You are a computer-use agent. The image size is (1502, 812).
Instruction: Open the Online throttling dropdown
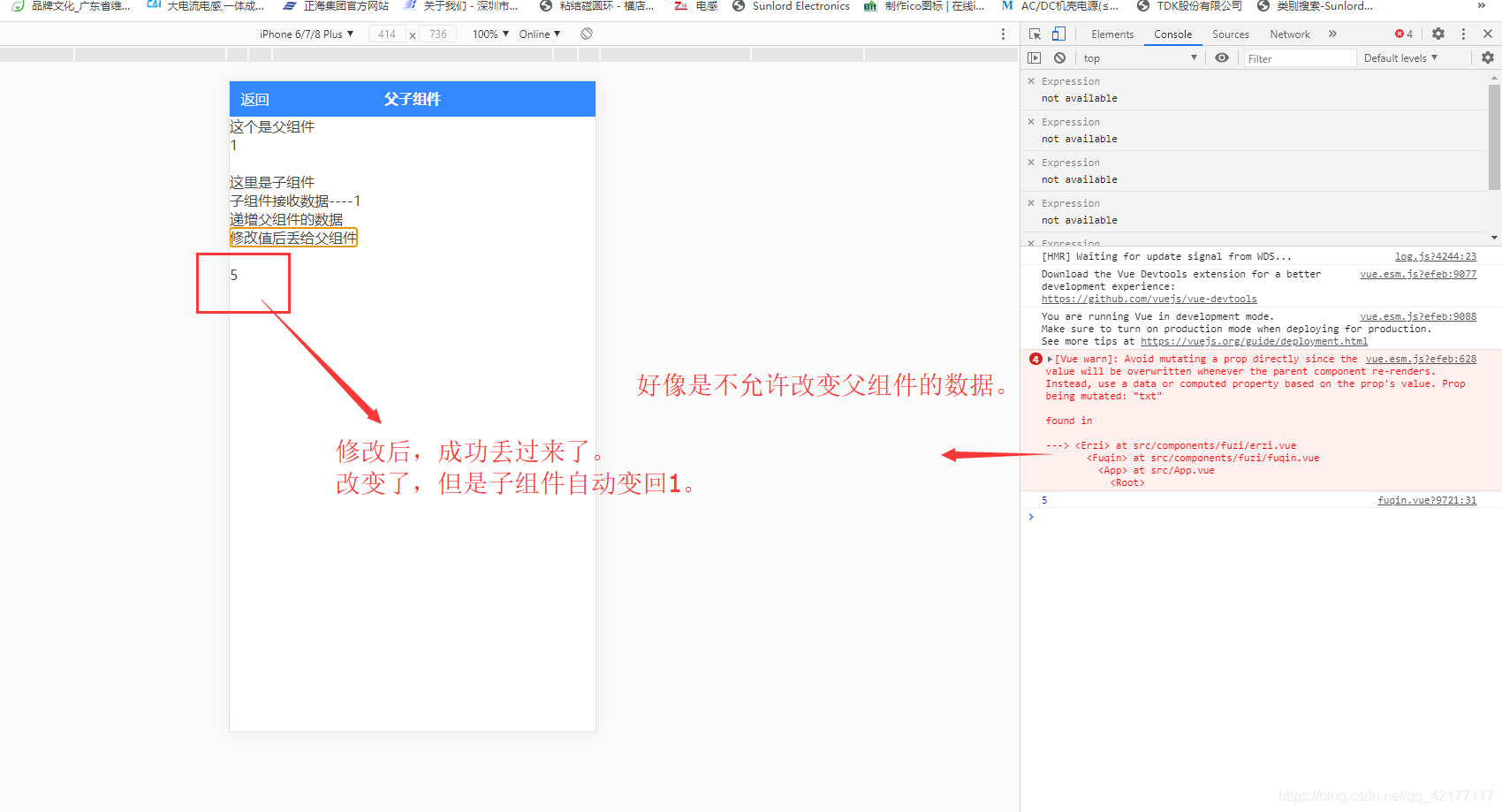click(x=540, y=34)
